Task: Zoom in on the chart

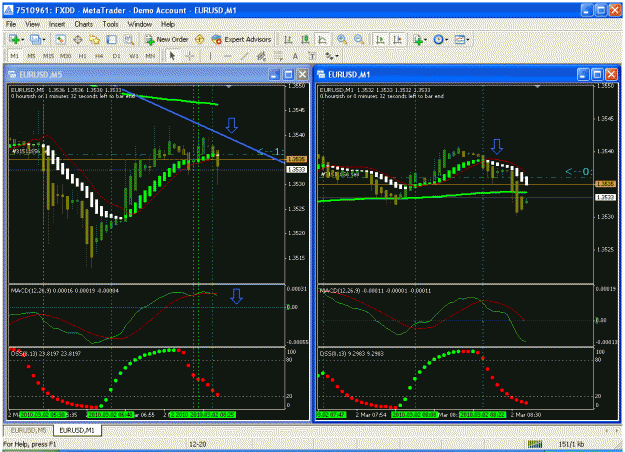Action: [x=342, y=39]
